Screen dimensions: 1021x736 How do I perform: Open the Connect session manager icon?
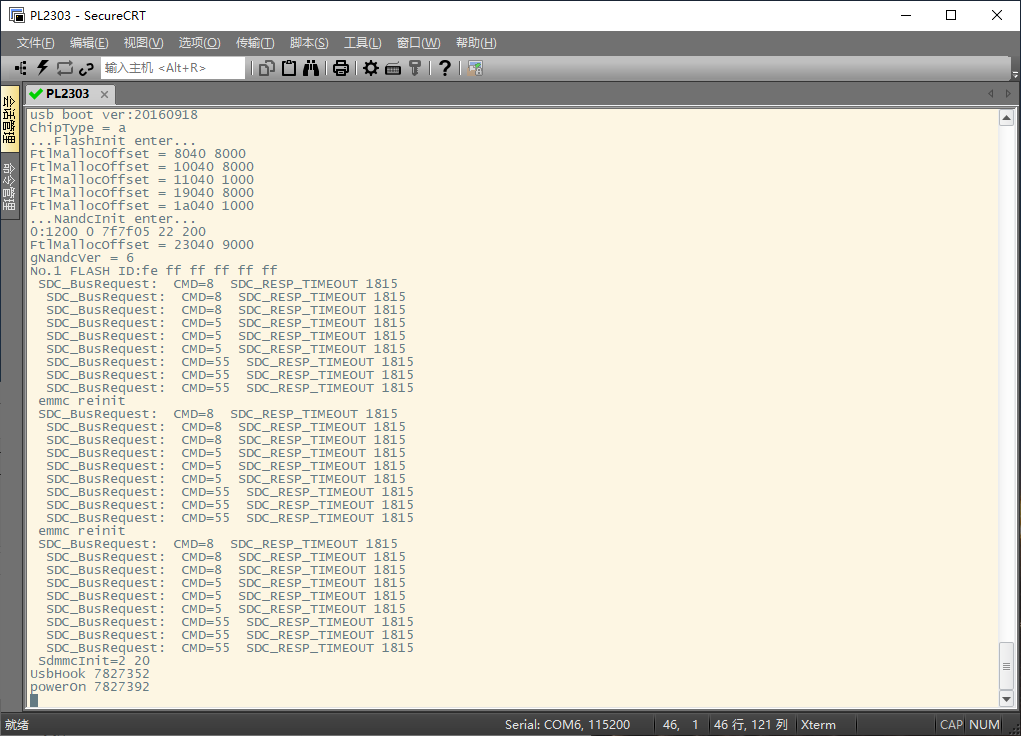tap(21, 68)
